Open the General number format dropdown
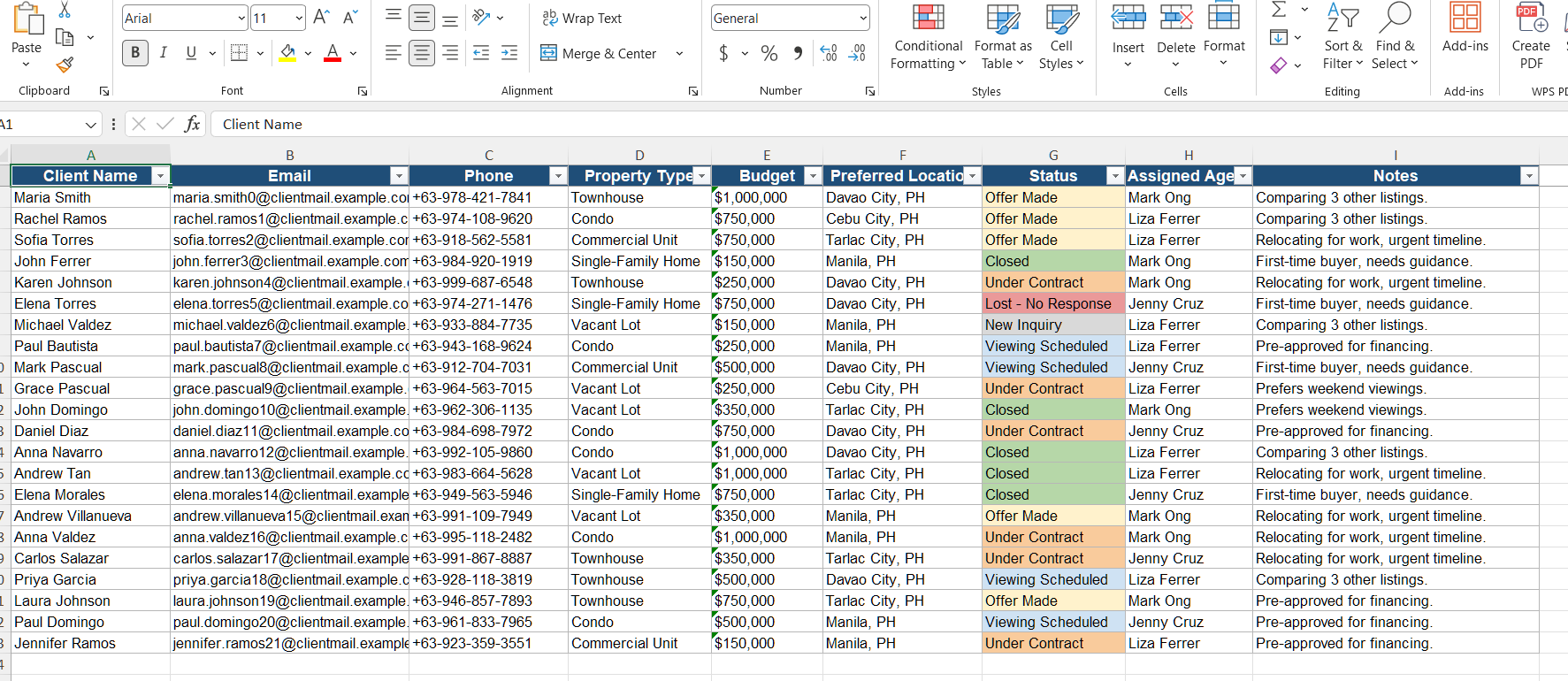The height and width of the screenshot is (681, 1568). point(862,18)
